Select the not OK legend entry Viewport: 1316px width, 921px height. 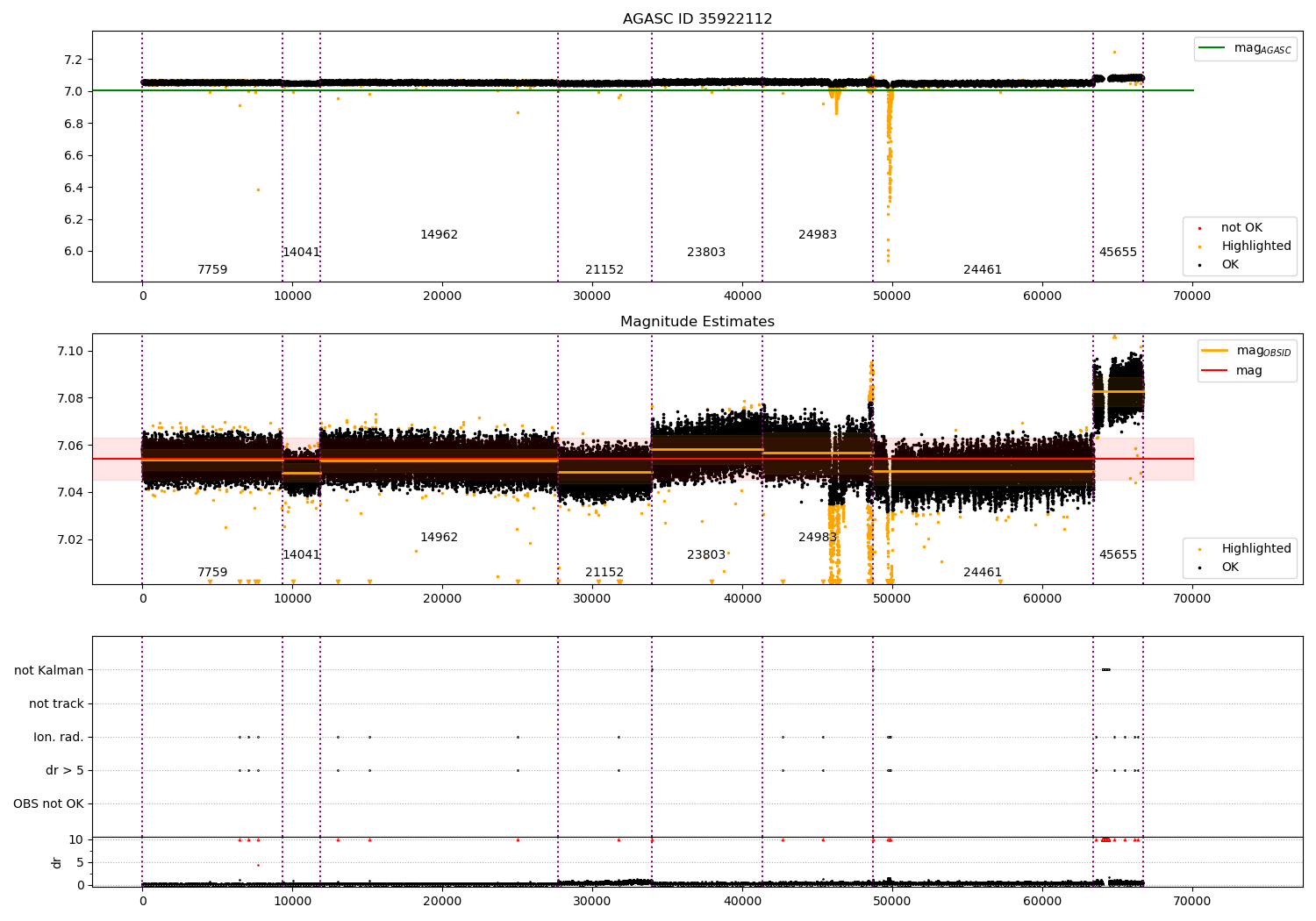coord(1241,228)
